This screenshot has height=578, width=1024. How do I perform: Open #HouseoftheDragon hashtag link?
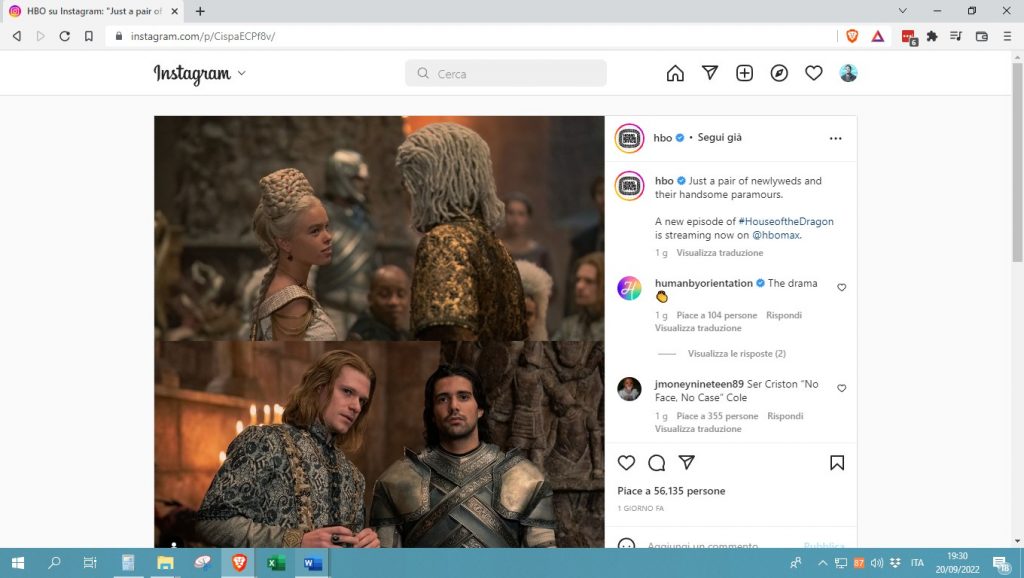(x=785, y=221)
